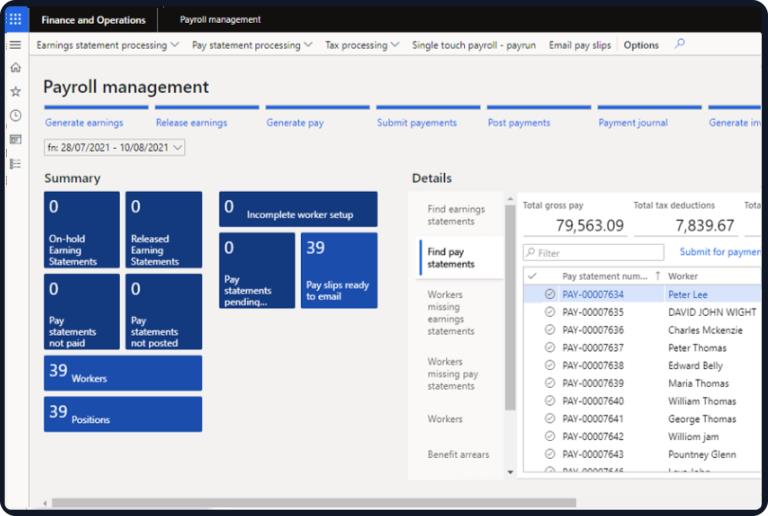Toggle select-all checkmark in grid header

[x=532, y=276]
